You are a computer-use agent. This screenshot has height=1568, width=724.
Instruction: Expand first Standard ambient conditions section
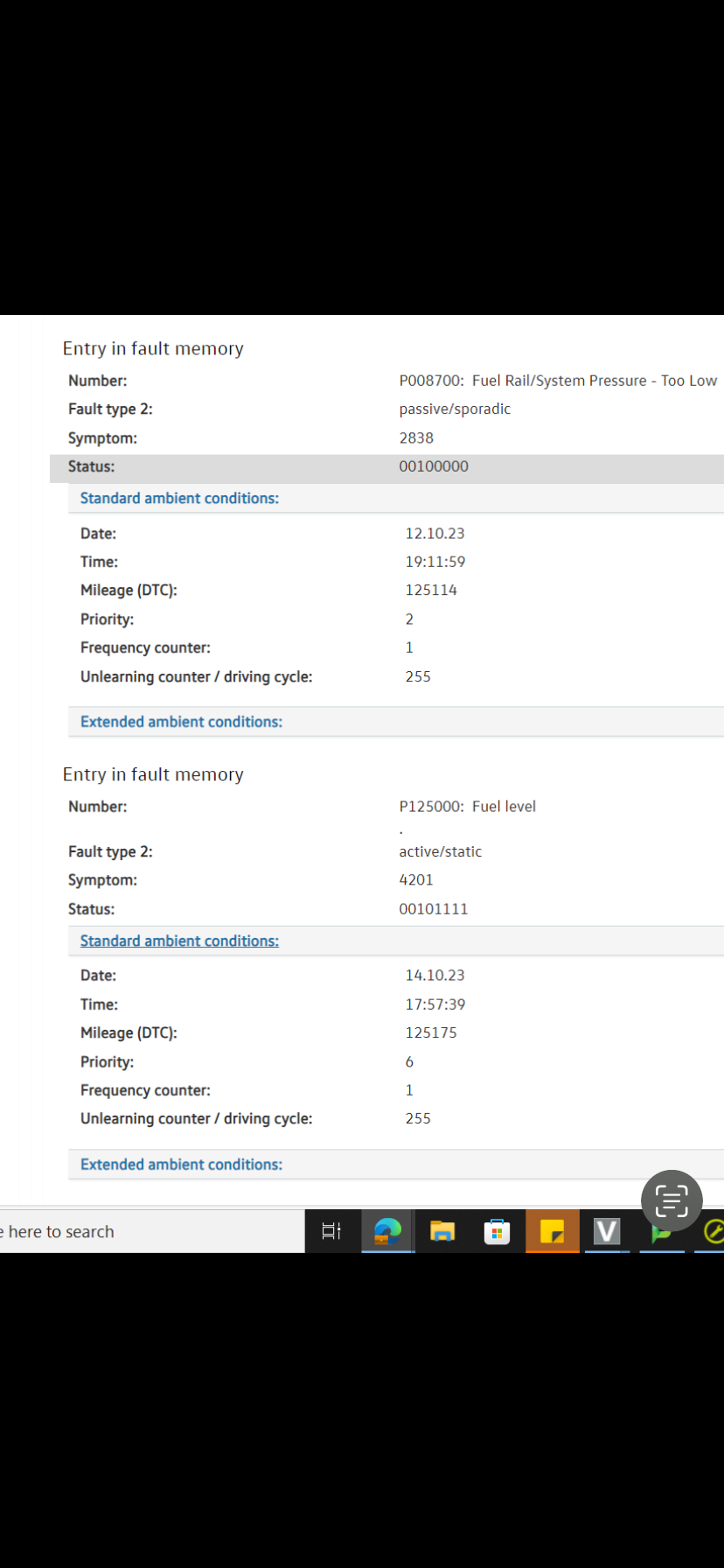(x=179, y=498)
